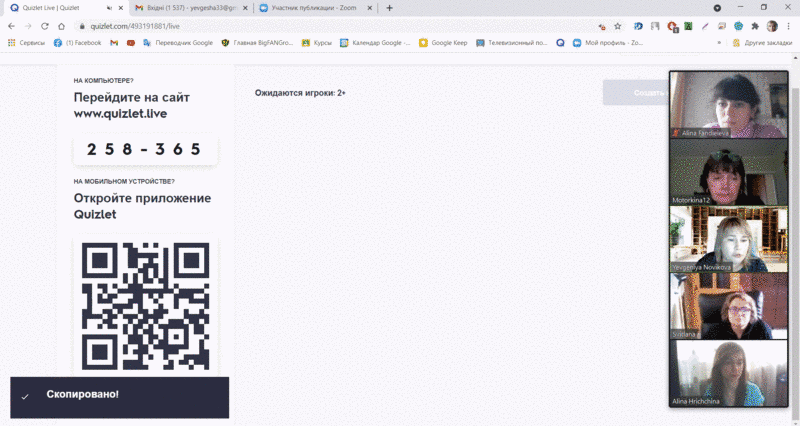Open the YouTube icon bookmark

tap(131, 43)
